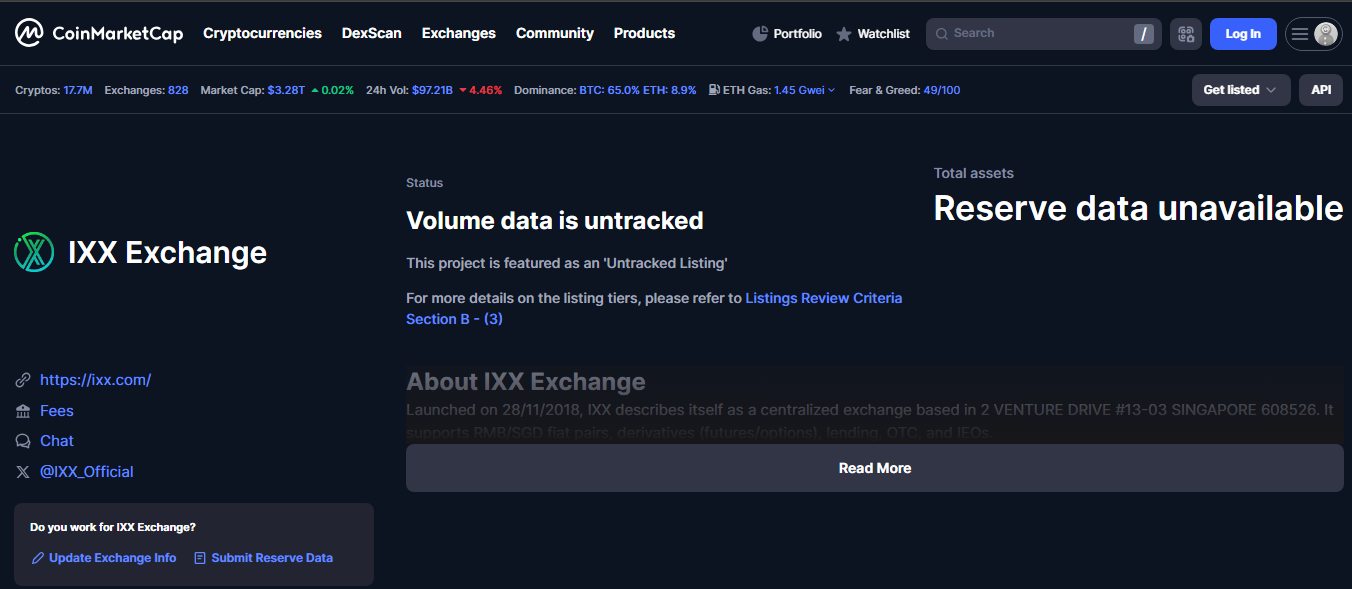Select the IXX Exchange title text
Screen dimensions: 1352x589
(x=167, y=252)
